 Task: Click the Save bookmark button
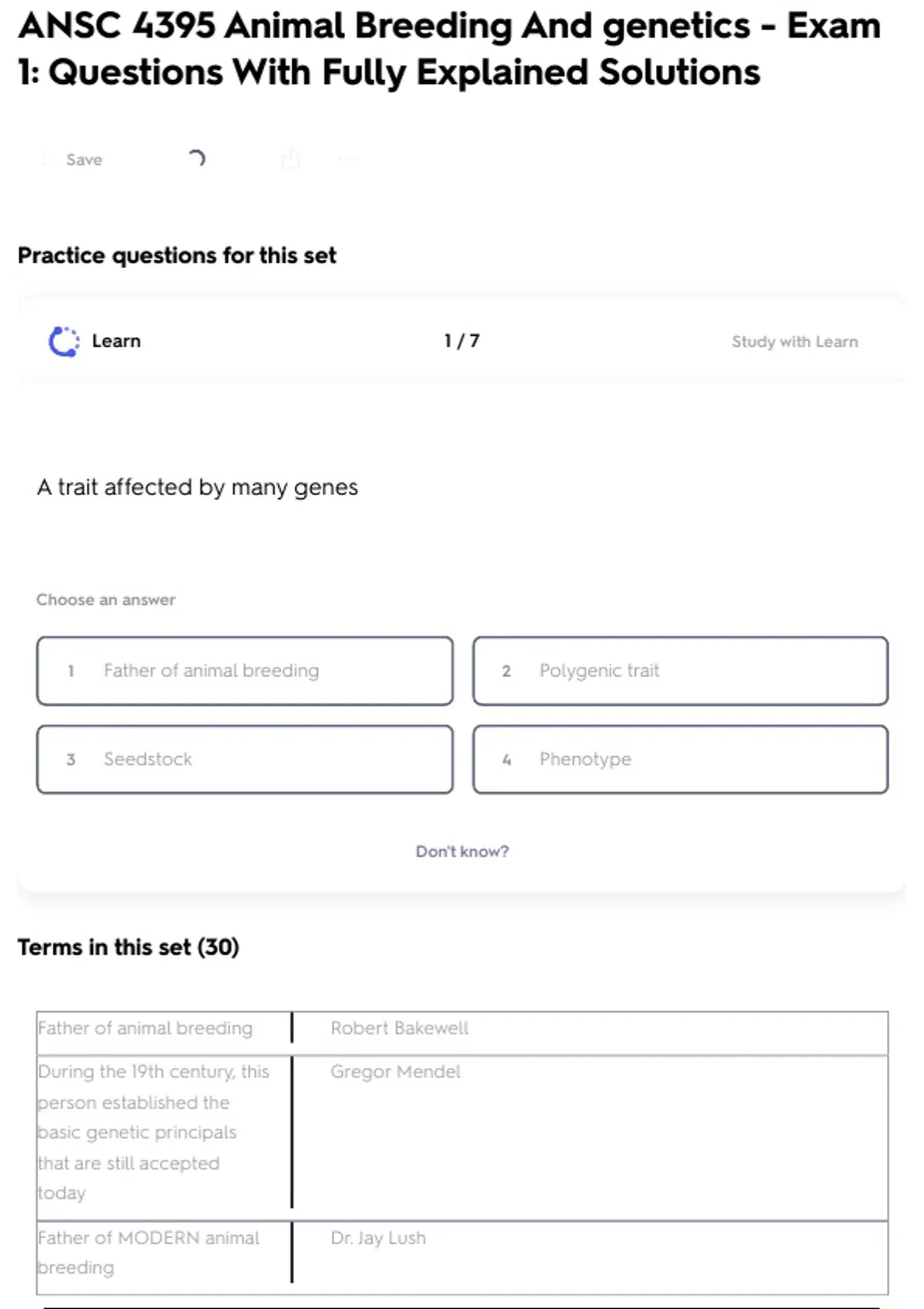75,159
